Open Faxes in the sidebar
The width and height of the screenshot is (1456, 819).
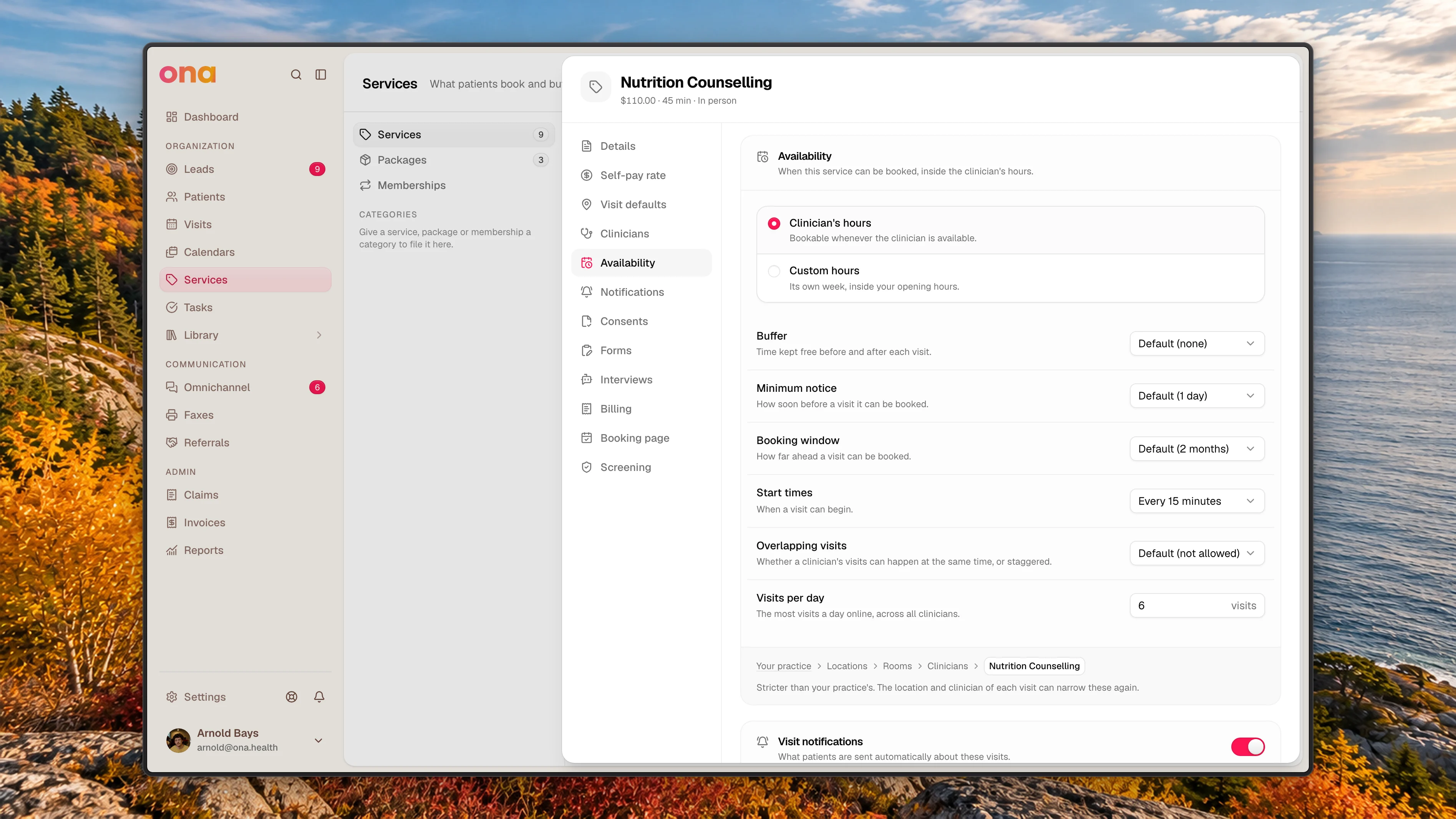tap(245, 415)
